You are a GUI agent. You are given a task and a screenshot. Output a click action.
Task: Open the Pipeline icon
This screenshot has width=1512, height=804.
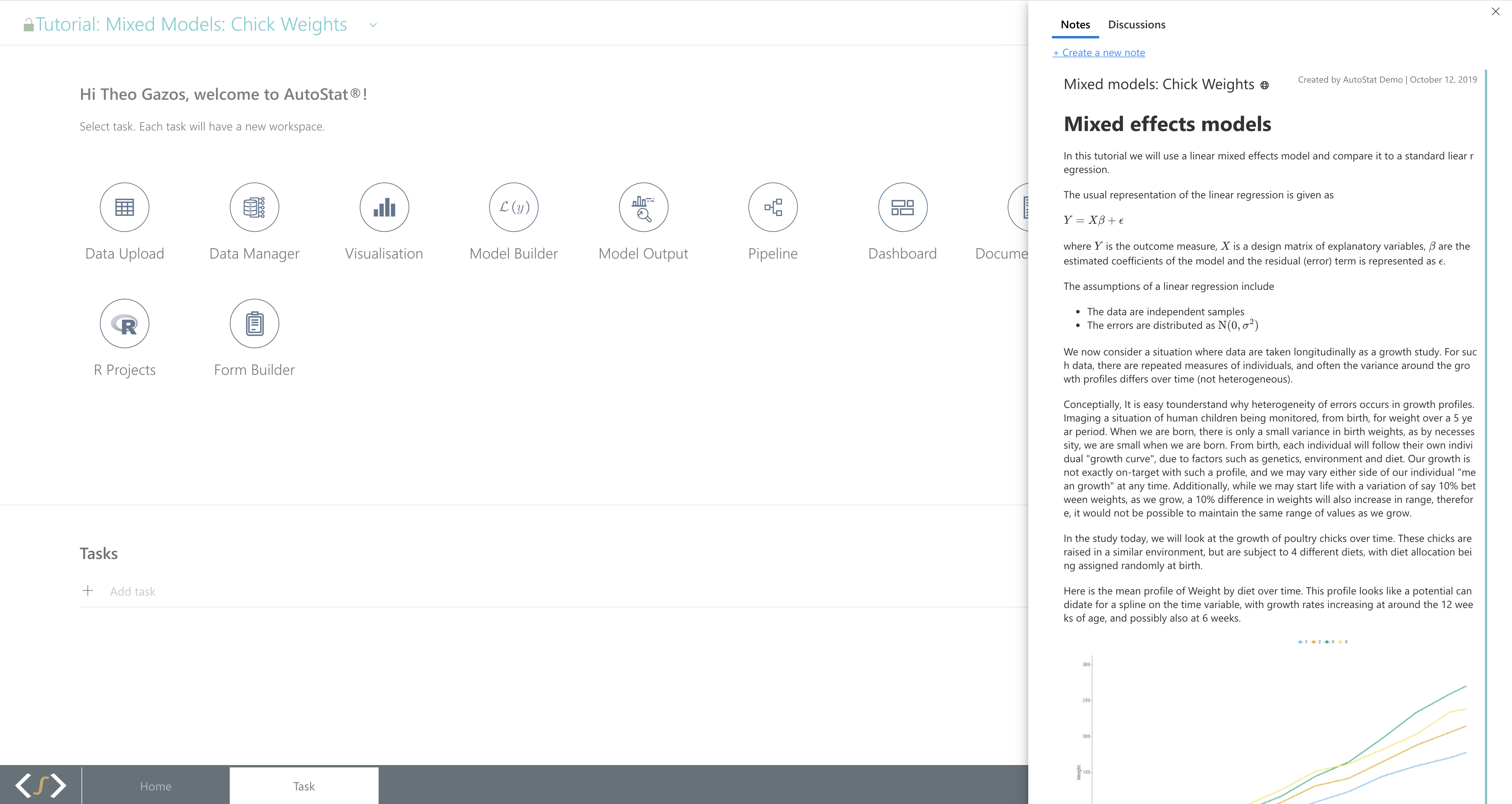tap(773, 207)
